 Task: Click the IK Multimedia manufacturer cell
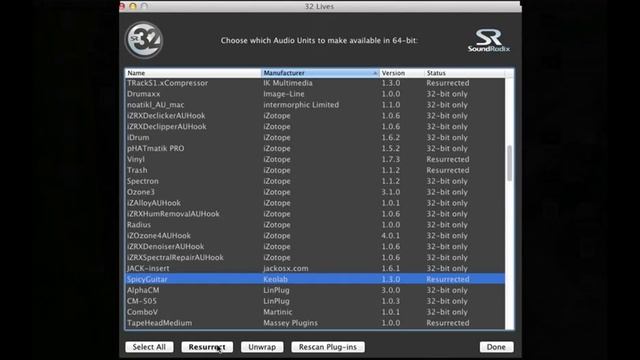(288, 83)
